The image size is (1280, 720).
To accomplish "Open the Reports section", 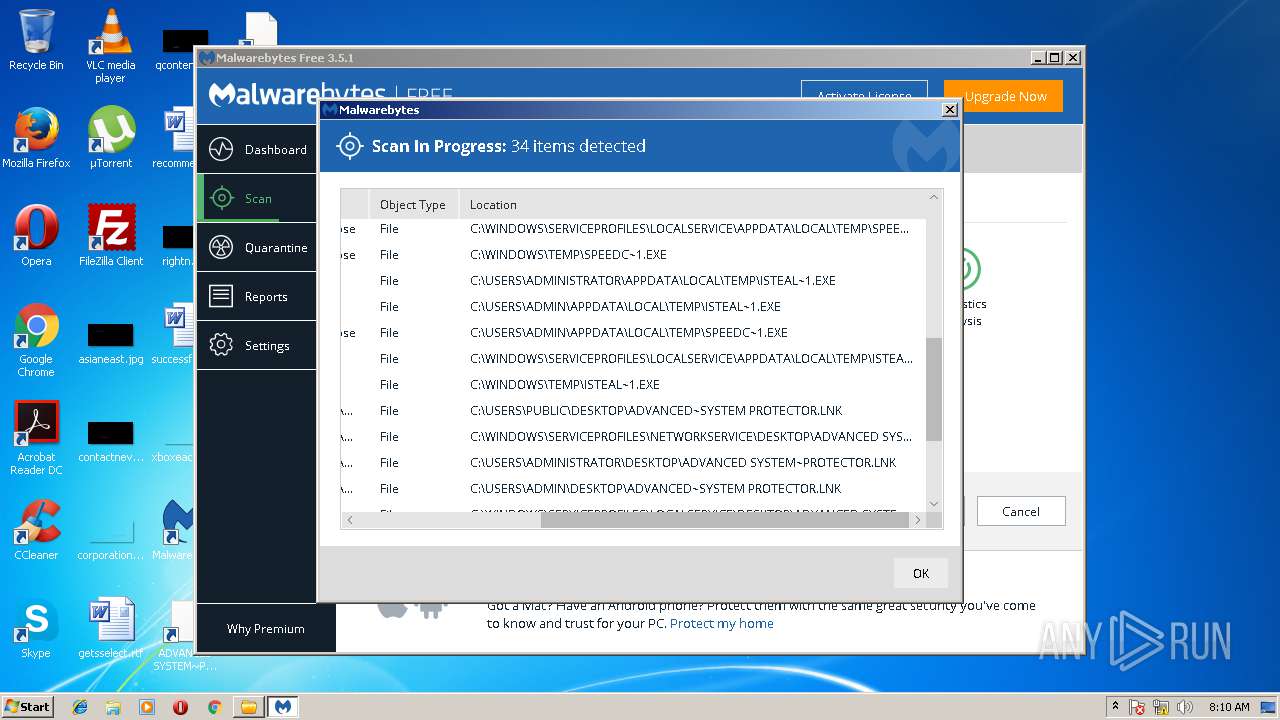I will tap(256, 296).
